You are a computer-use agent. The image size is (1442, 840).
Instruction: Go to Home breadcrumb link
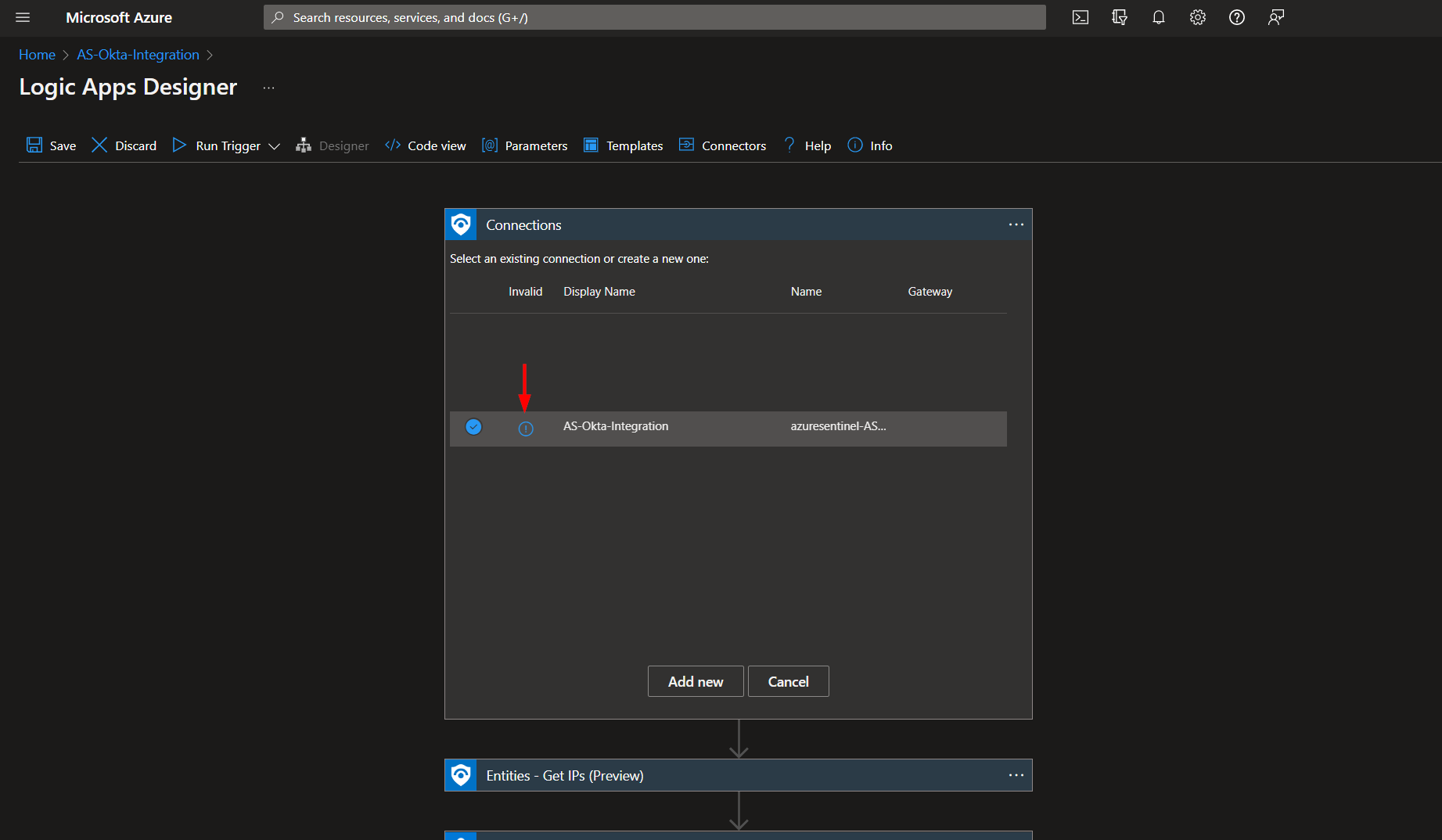point(37,55)
